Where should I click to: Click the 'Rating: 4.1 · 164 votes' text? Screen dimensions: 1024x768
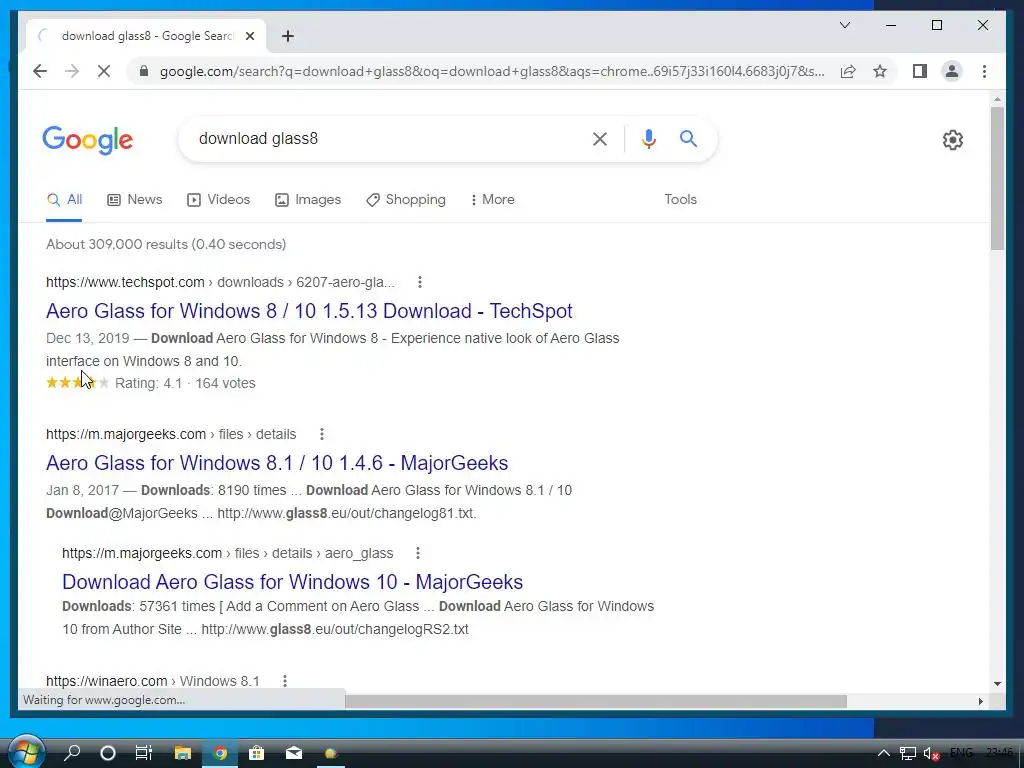pos(185,383)
